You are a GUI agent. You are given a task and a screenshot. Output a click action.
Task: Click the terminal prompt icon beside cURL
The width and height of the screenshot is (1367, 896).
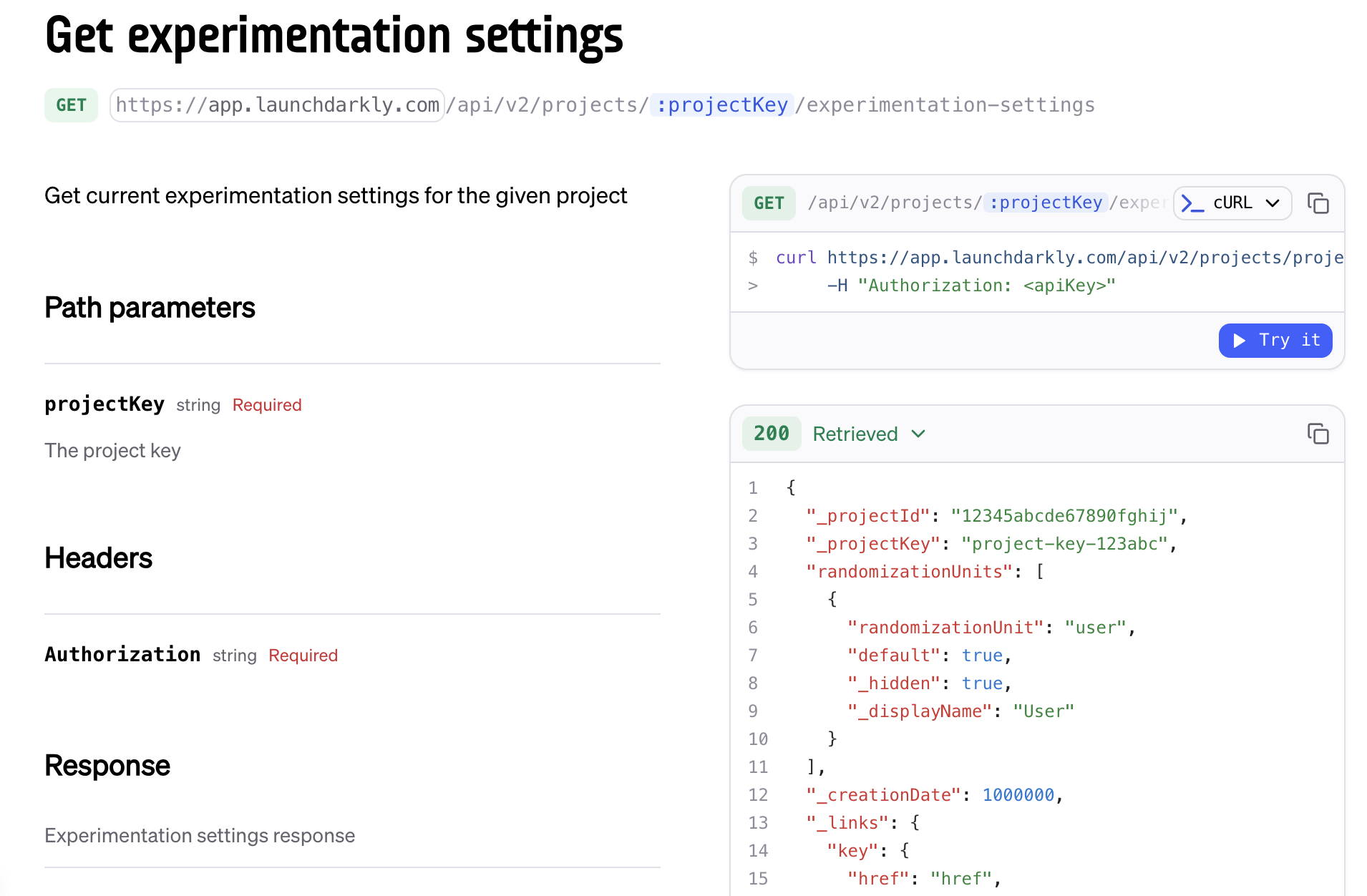coord(1192,203)
